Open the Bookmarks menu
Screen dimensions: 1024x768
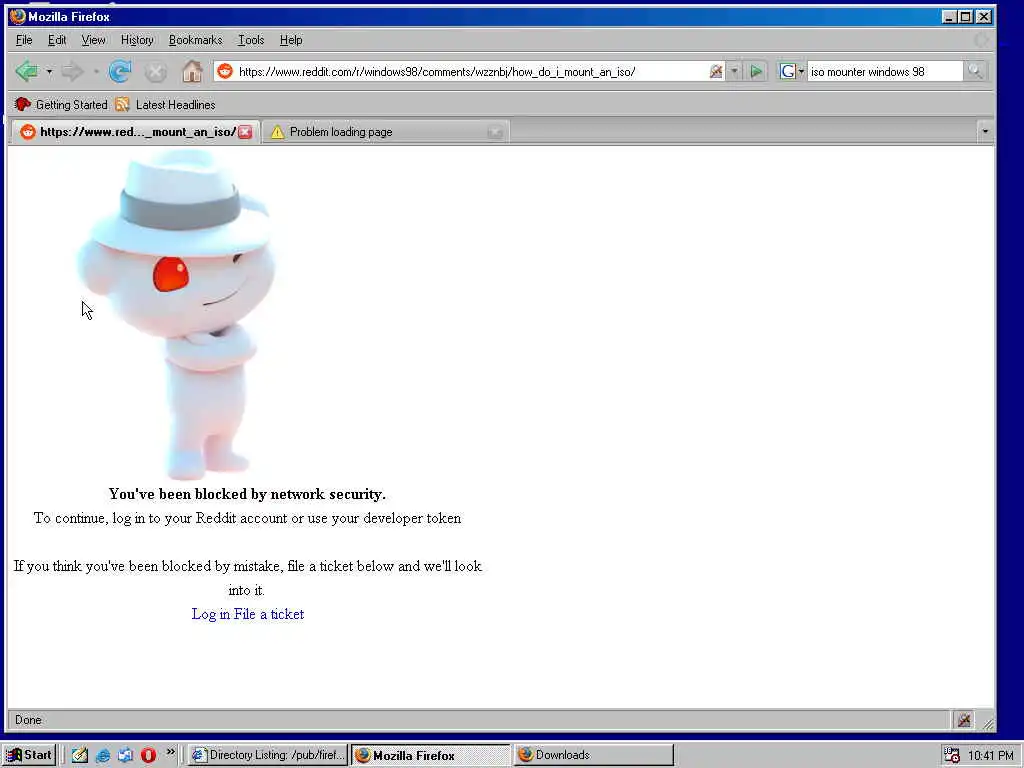195,40
